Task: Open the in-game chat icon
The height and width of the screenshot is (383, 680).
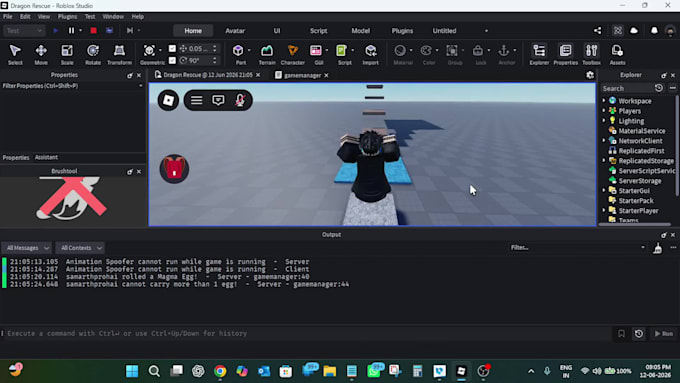Action: click(218, 100)
